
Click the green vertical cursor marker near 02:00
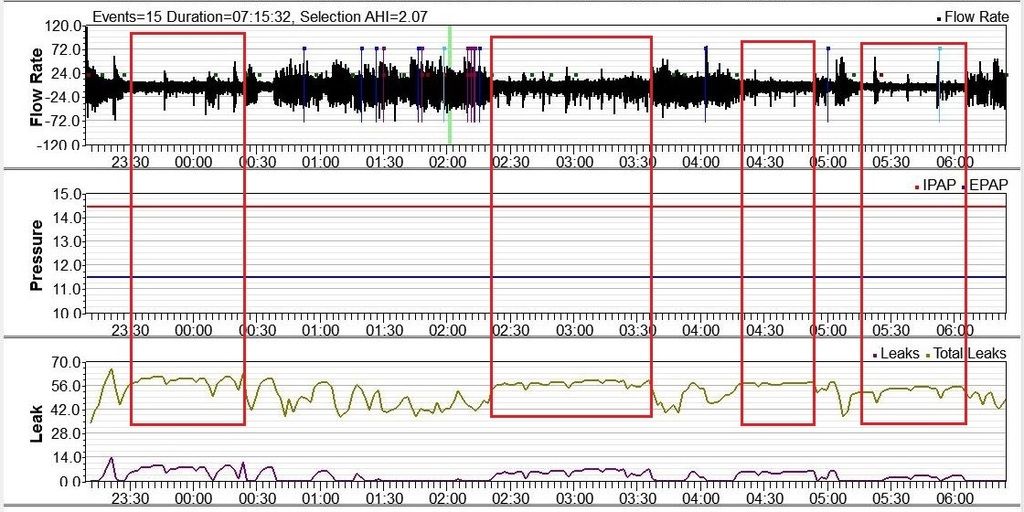(450, 85)
